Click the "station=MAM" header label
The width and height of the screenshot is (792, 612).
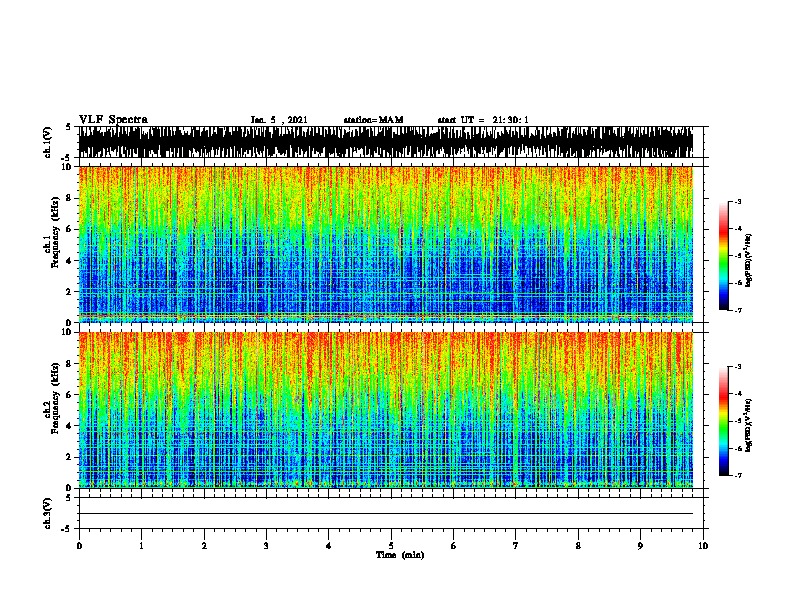coord(373,120)
